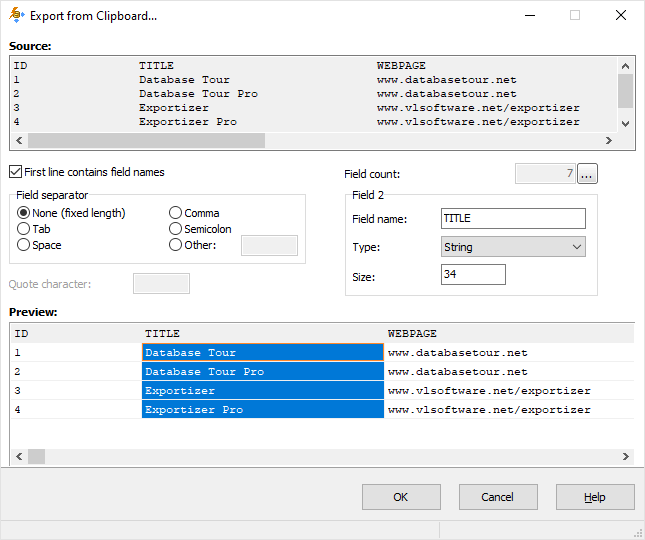Click Preview ID cell '1'
This screenshot has width=645, height=540.
(x=77, y=352)
